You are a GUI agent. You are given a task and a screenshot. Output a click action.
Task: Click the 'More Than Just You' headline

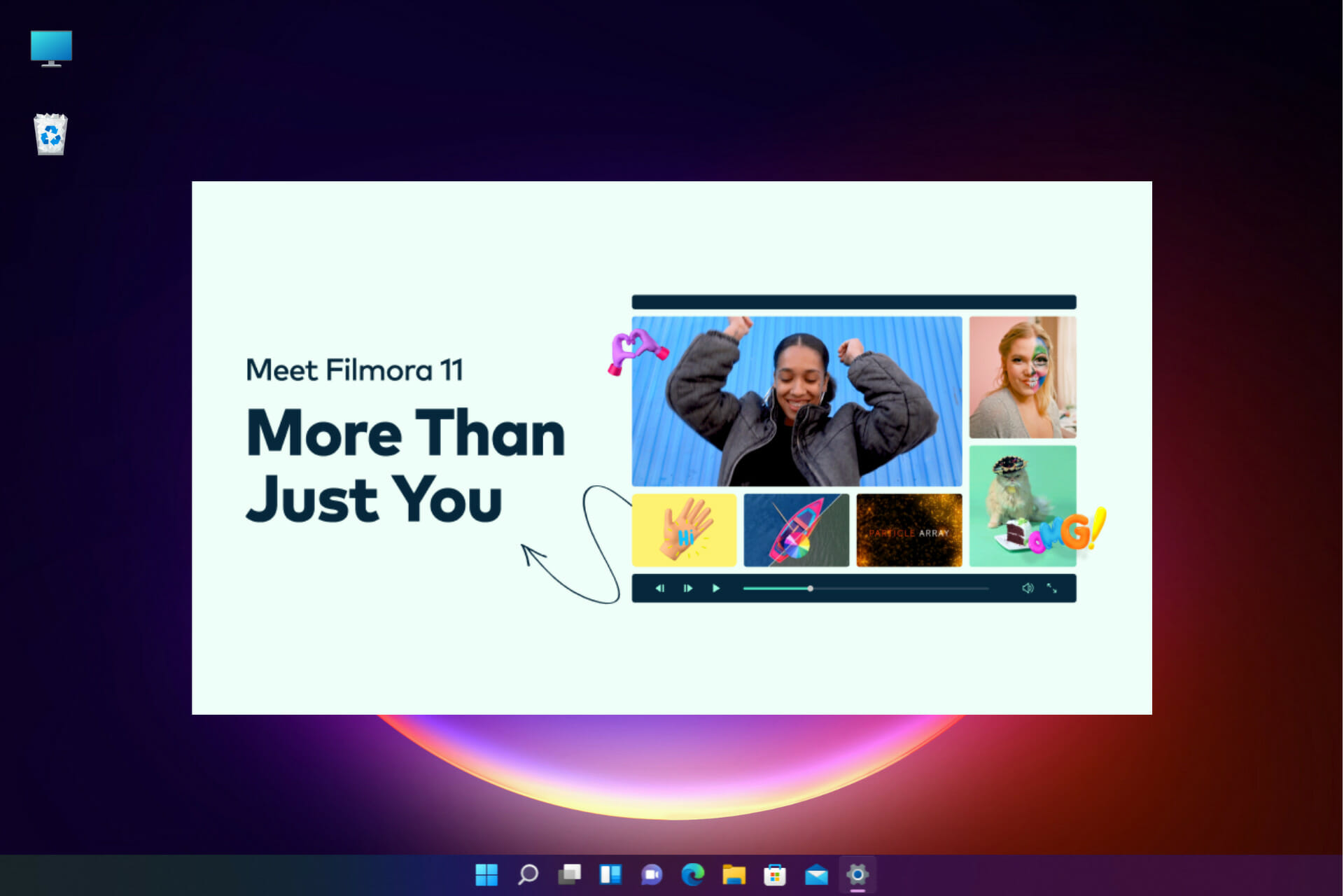[x=405, y=465]
